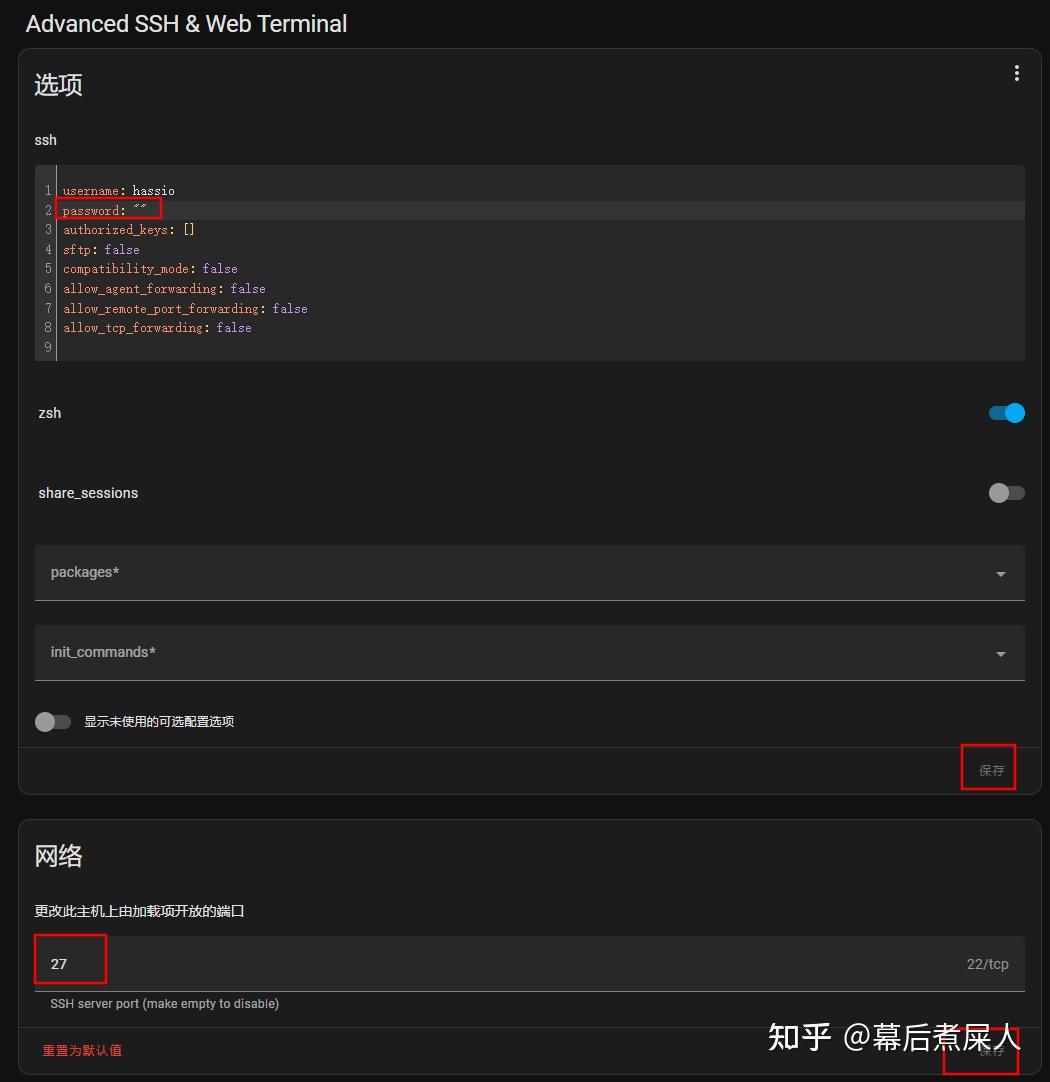Click the sftp: false line in the editor

100,249
